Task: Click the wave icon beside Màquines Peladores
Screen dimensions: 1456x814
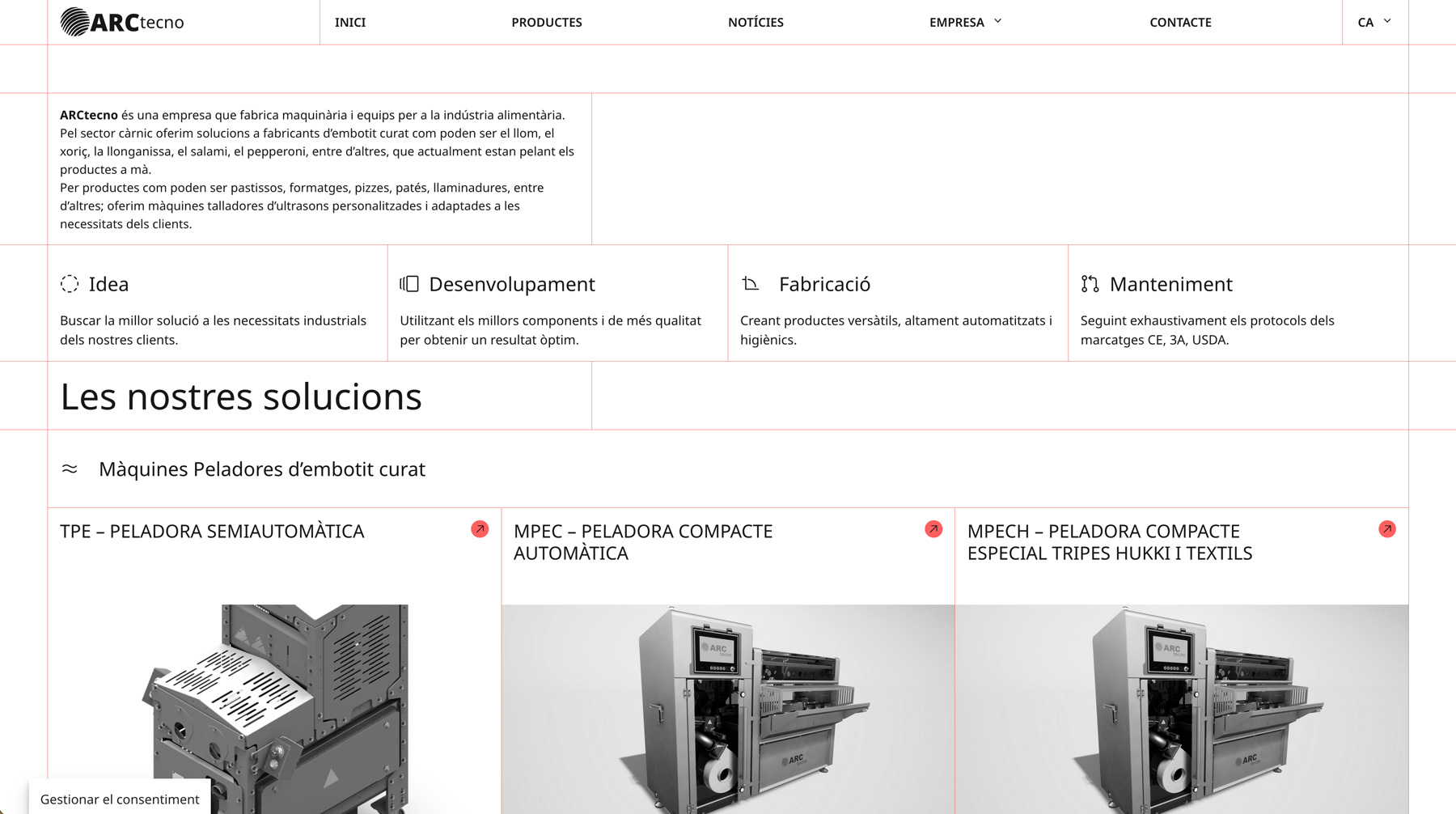Action: click(70, 469)
